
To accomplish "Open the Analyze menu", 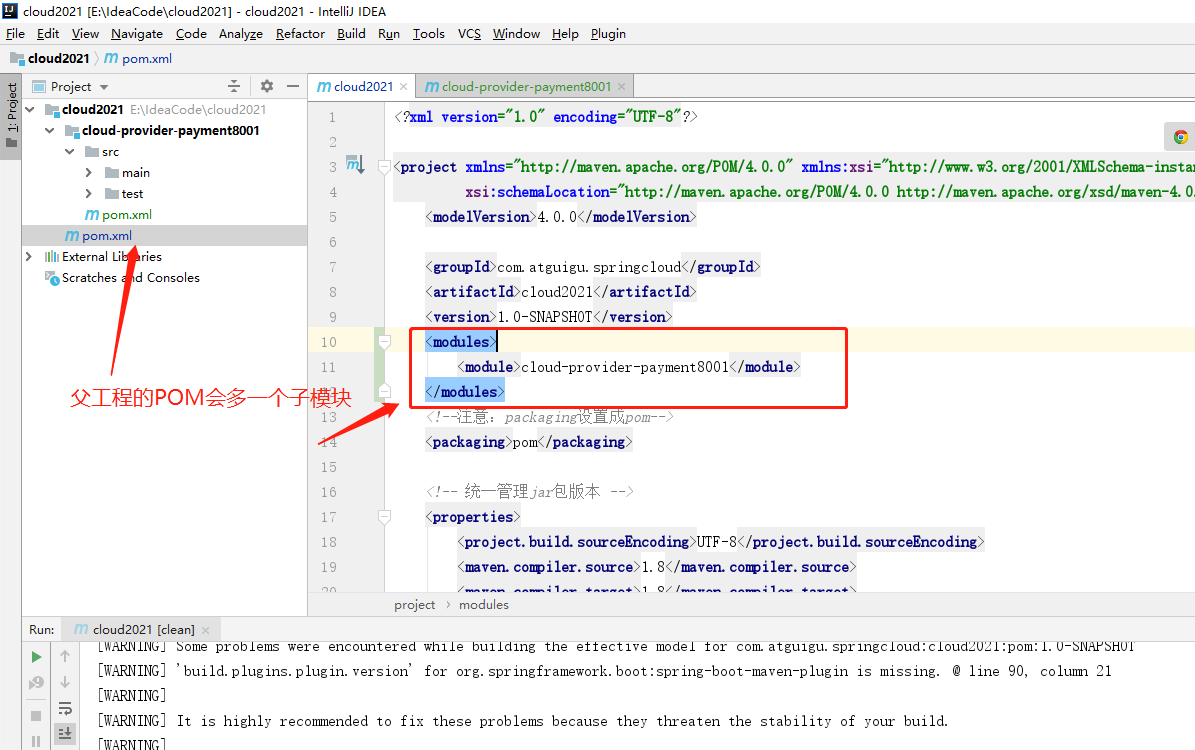I will [241, 34].
